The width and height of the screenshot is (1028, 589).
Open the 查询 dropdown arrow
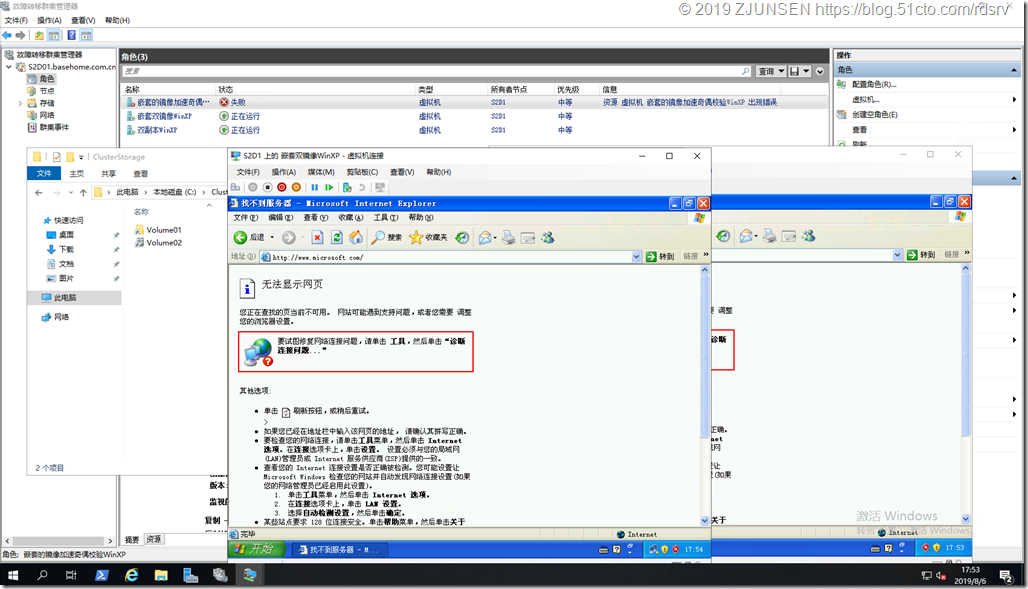pyautogui.click(x=781, y=71)
